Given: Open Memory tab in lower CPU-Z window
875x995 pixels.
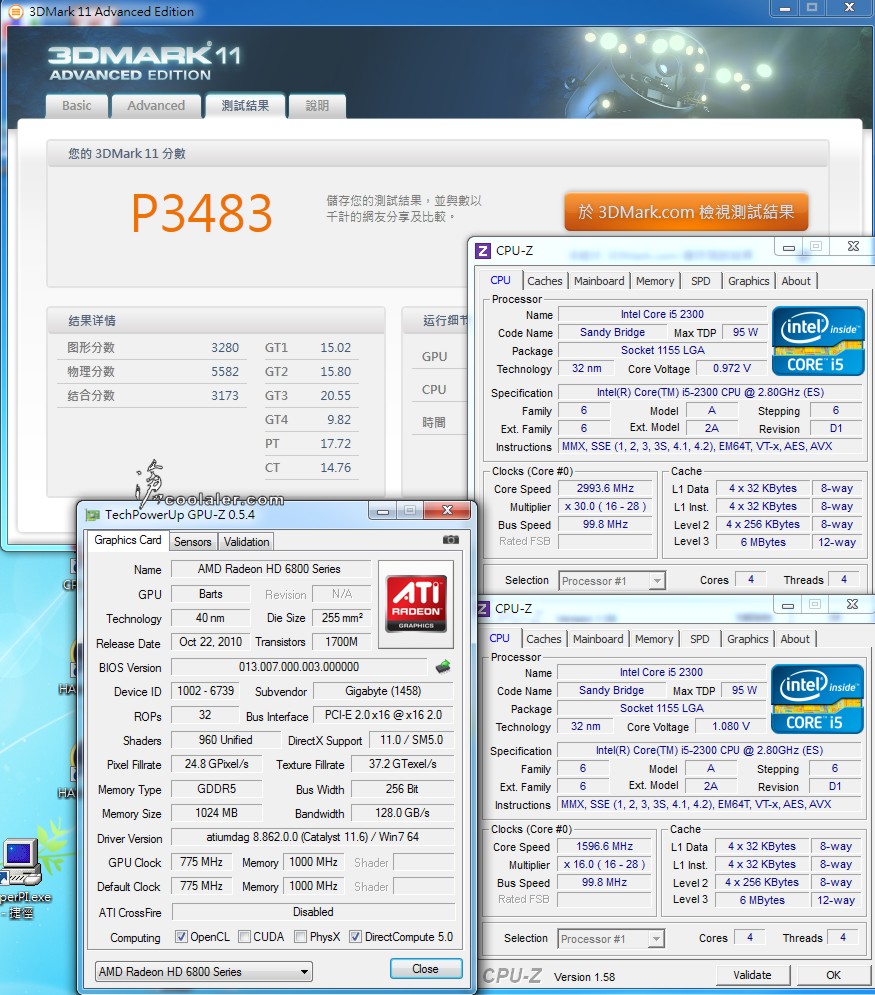Looking at the screenshot, I should 654,639.
